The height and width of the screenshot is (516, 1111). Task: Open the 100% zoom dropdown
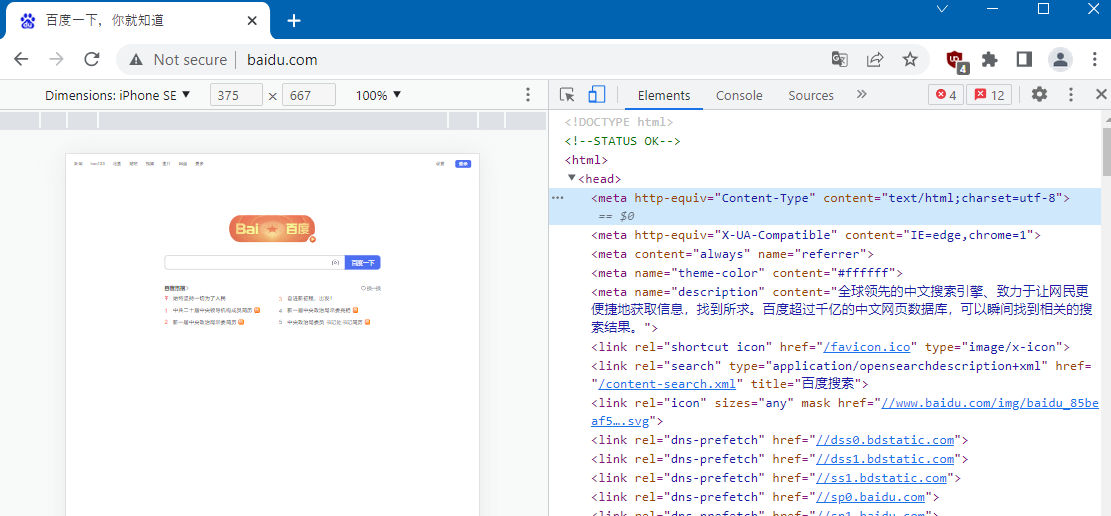(378, 95)
